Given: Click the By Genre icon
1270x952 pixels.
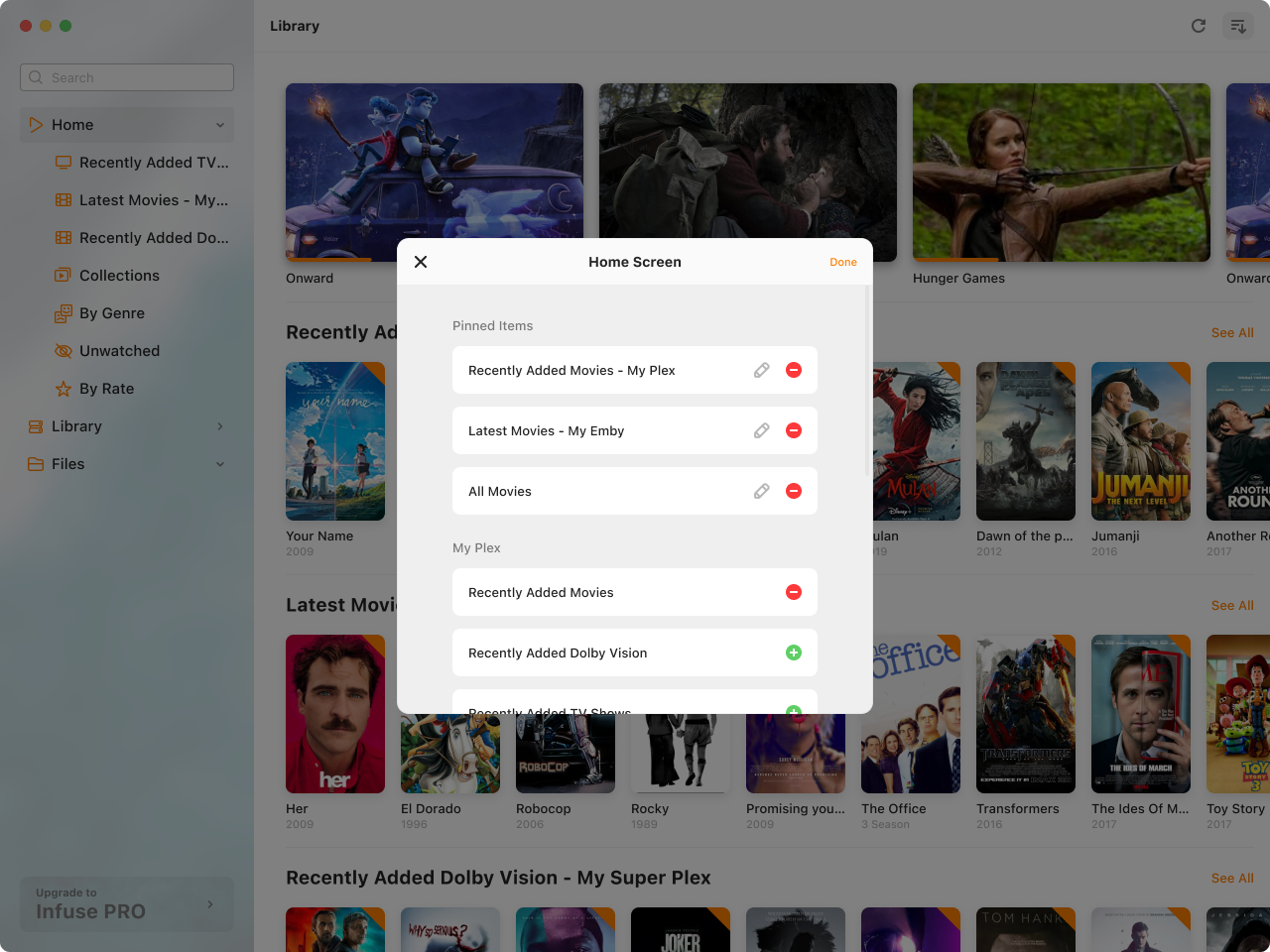Looking at the screenshot, I should pyautogui.click(x=63, y=313).
